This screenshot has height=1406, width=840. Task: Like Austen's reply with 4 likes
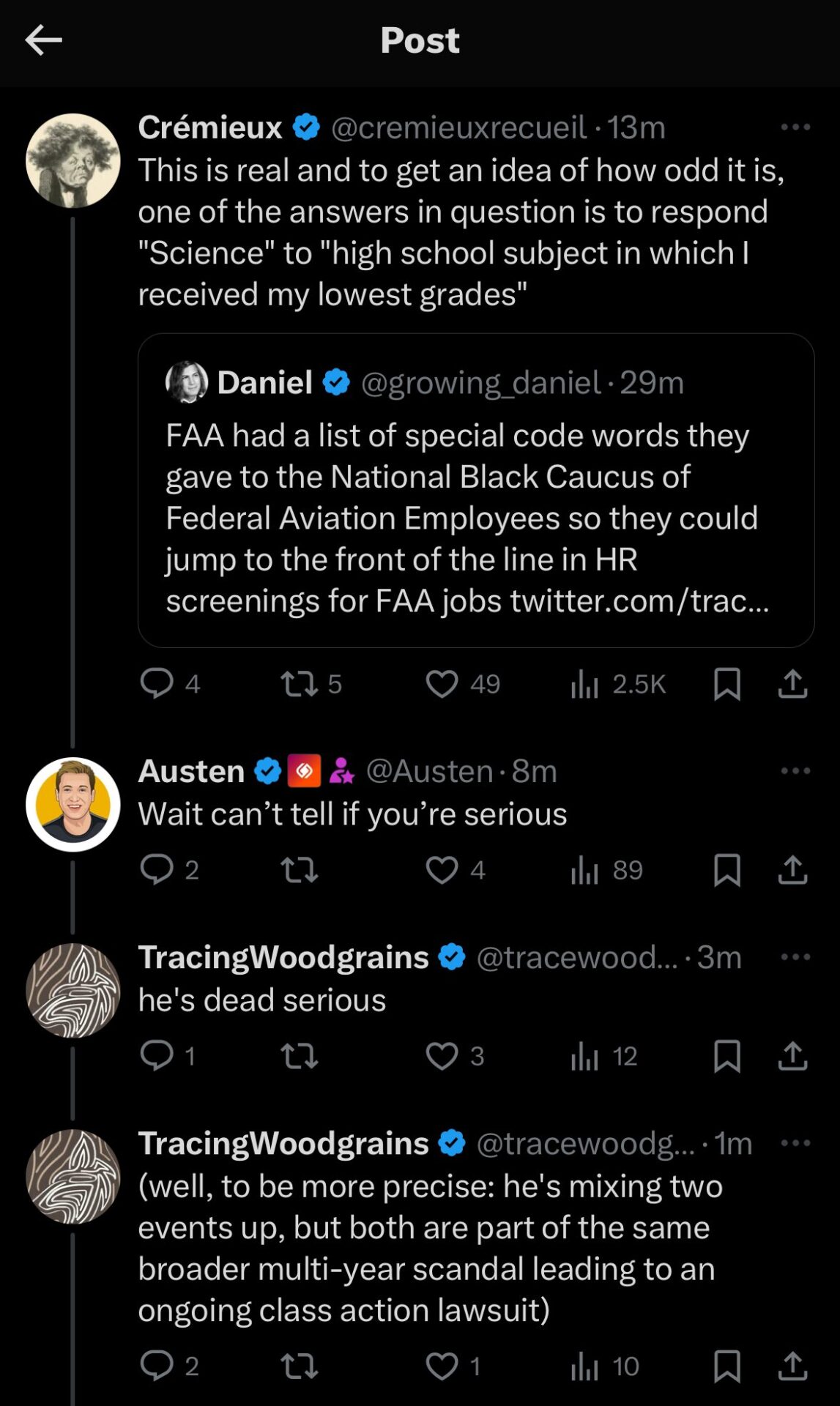click(442, 870)
